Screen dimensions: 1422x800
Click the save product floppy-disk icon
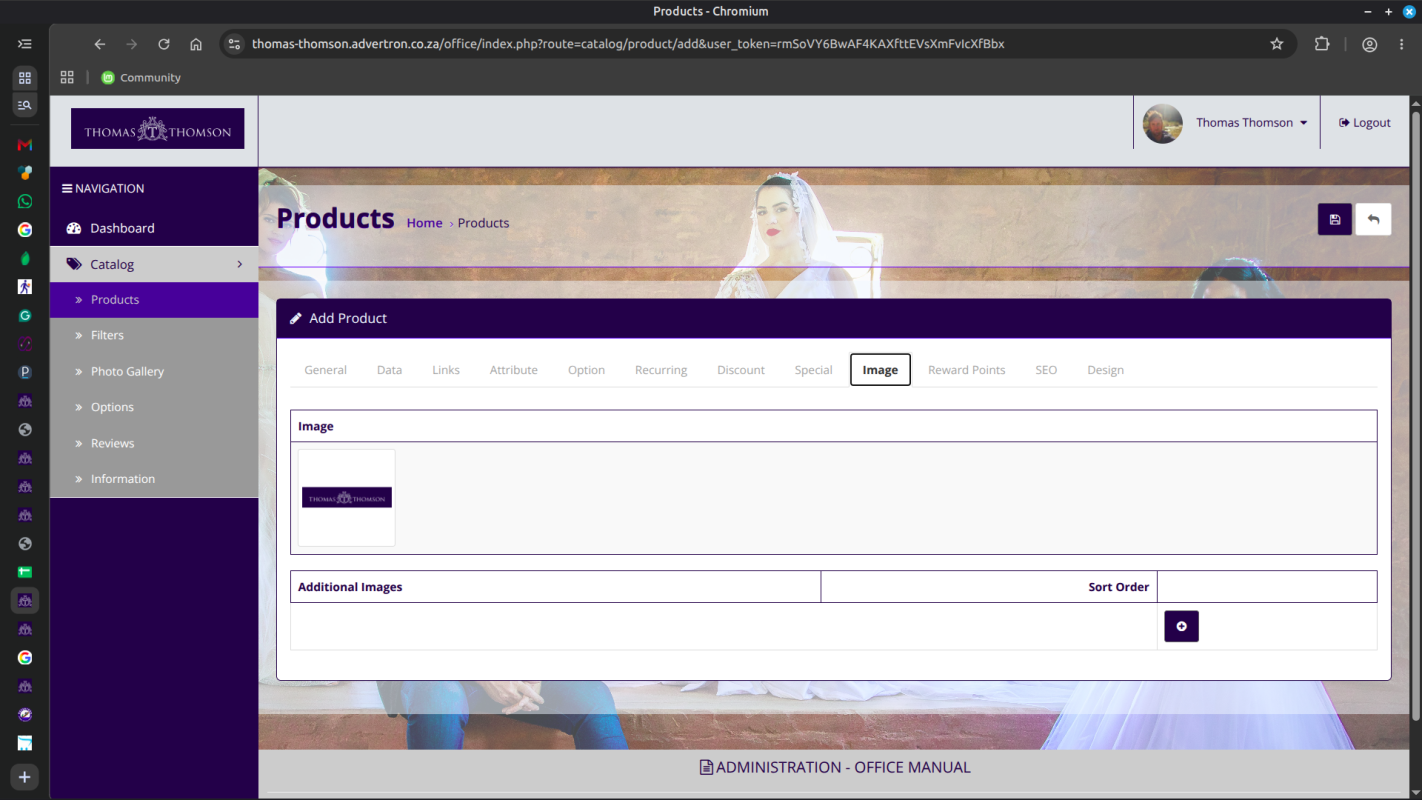(1334, 219)
